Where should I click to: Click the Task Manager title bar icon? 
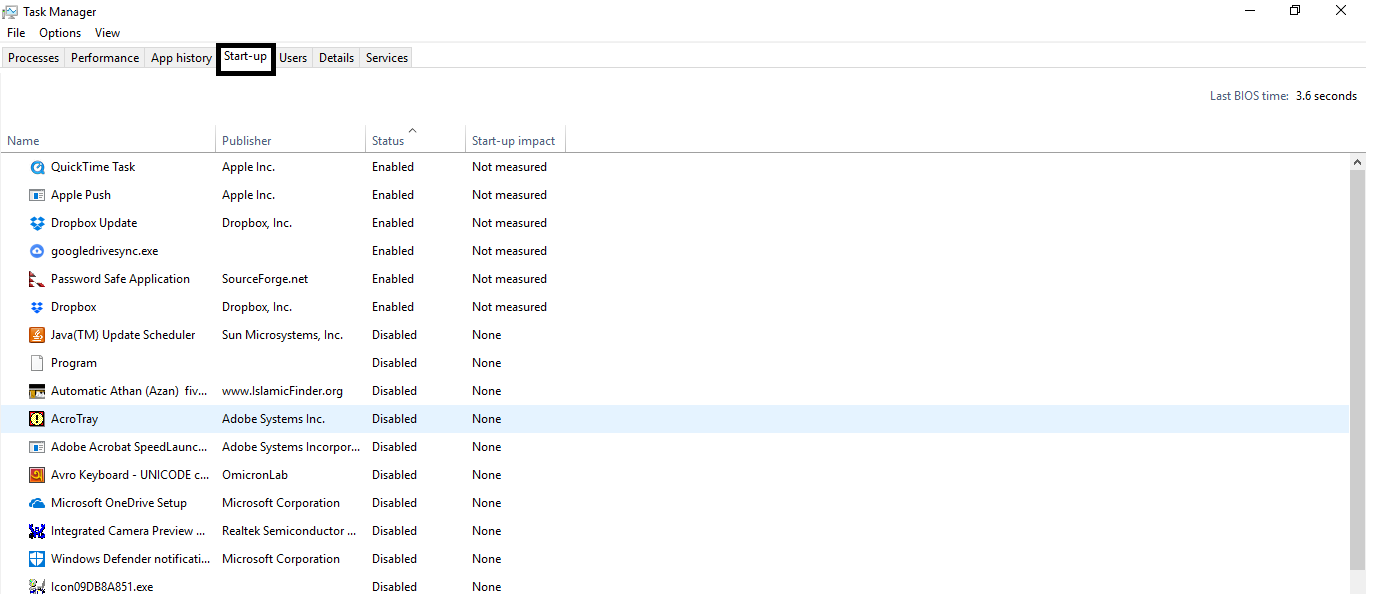click(10, 11)
